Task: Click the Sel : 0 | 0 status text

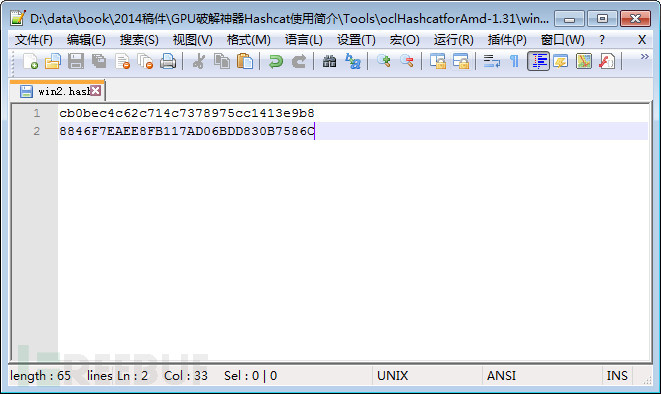Action: click(250, 375)
